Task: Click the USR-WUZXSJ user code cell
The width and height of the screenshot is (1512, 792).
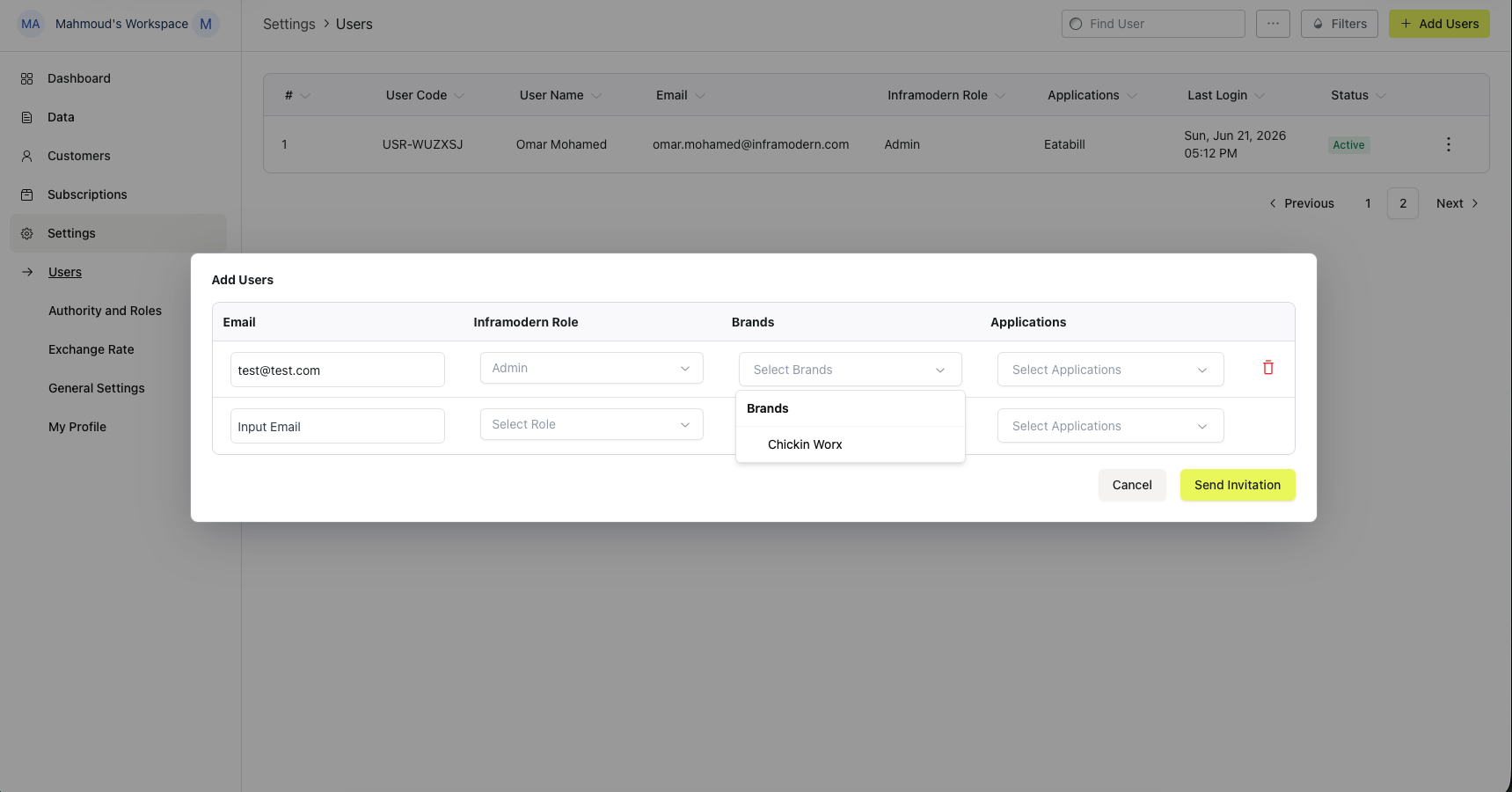Action: coord(422,144)
